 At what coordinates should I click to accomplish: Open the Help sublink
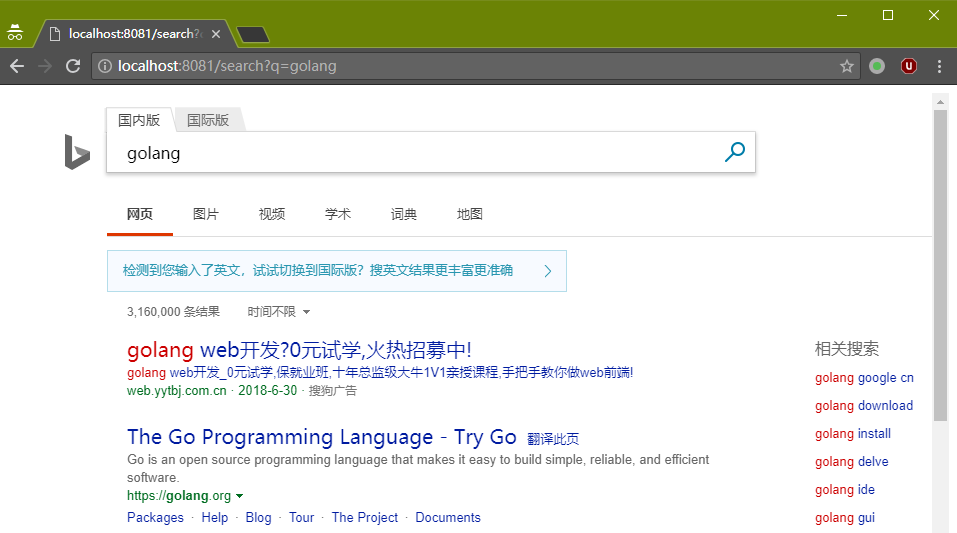[x=215, y=517]
